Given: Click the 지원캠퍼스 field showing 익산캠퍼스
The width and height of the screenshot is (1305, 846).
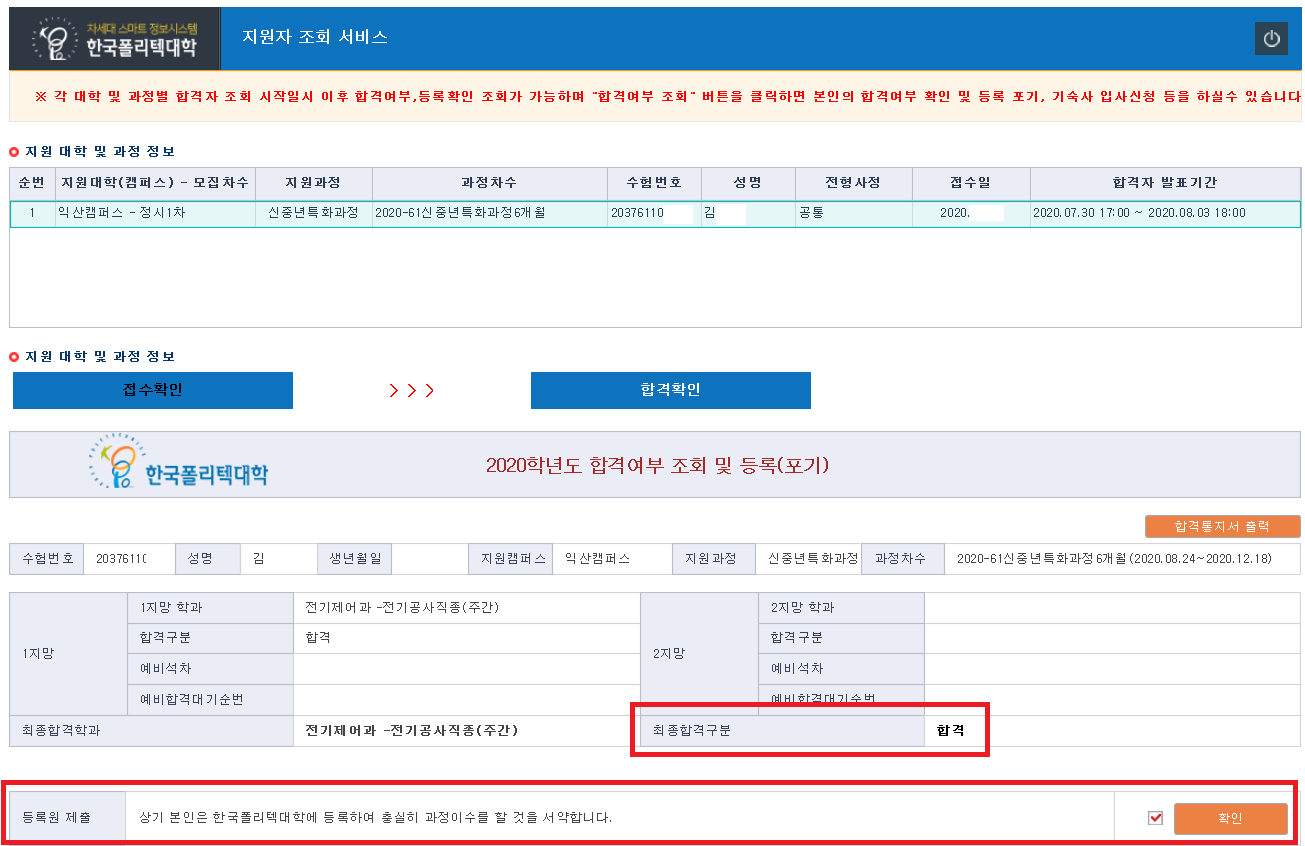Looking at the screenshot, I should (611, 559).
